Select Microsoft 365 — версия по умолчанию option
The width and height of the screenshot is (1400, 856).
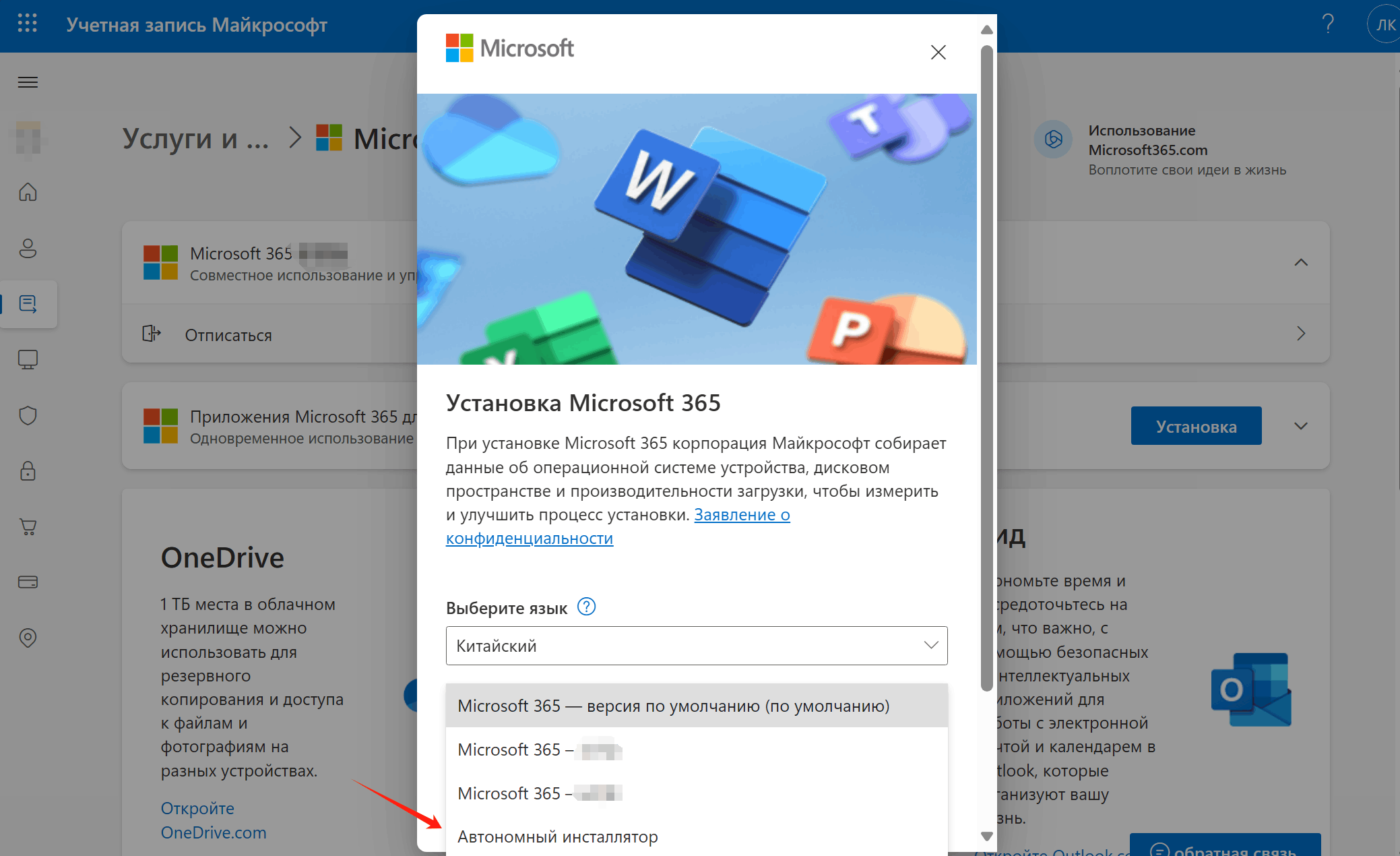click(697, 706)
